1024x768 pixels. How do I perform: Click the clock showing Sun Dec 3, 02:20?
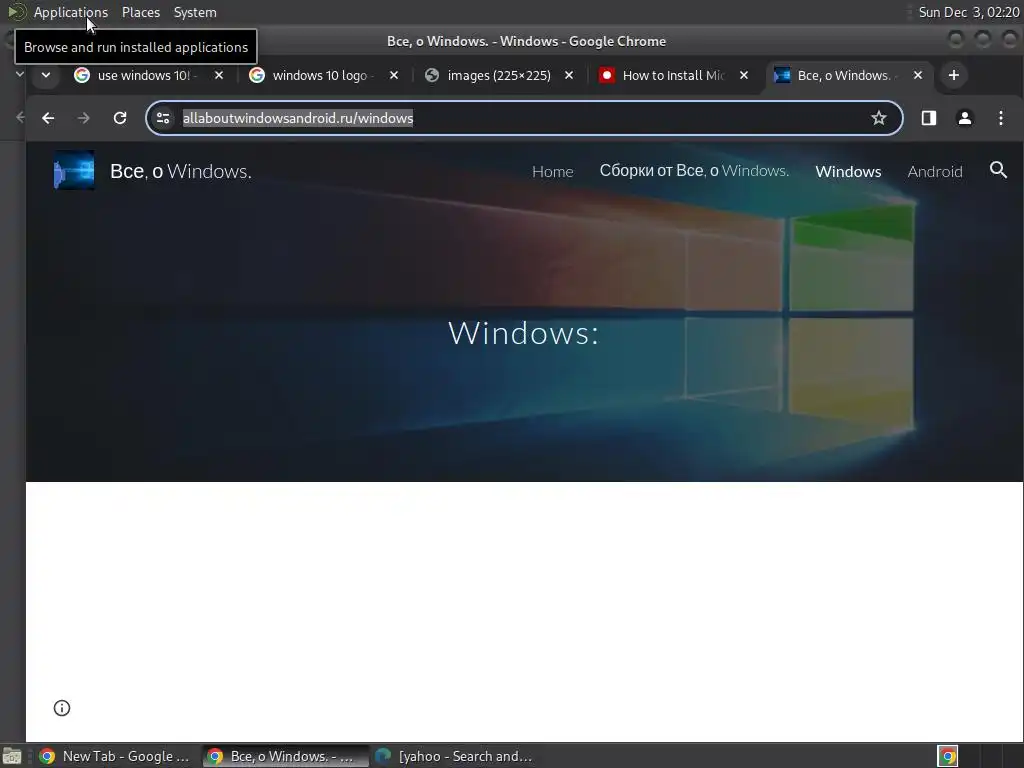click(x=968, y=12)
